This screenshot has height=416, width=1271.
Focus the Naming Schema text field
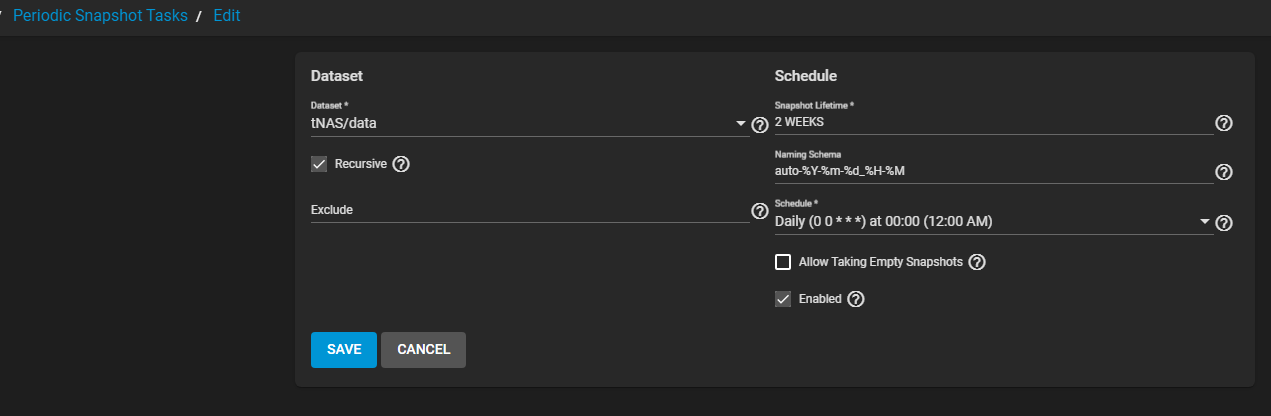(990, 171)
